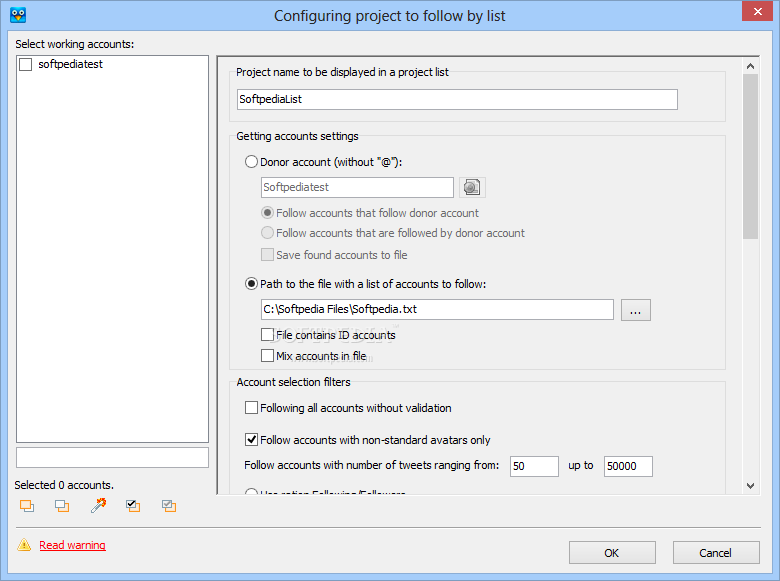Select Path to the file radio button
Viewport: 780px width, 581px height.
click(x=251, y=284)
